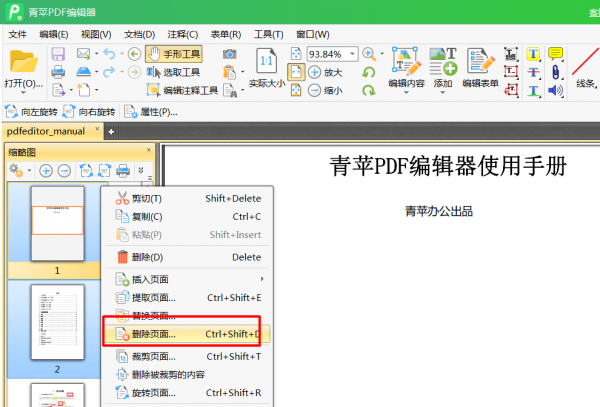Click the strikethrough T icon
The height and width of the screenshot is (407, 600).
point(533,72)
